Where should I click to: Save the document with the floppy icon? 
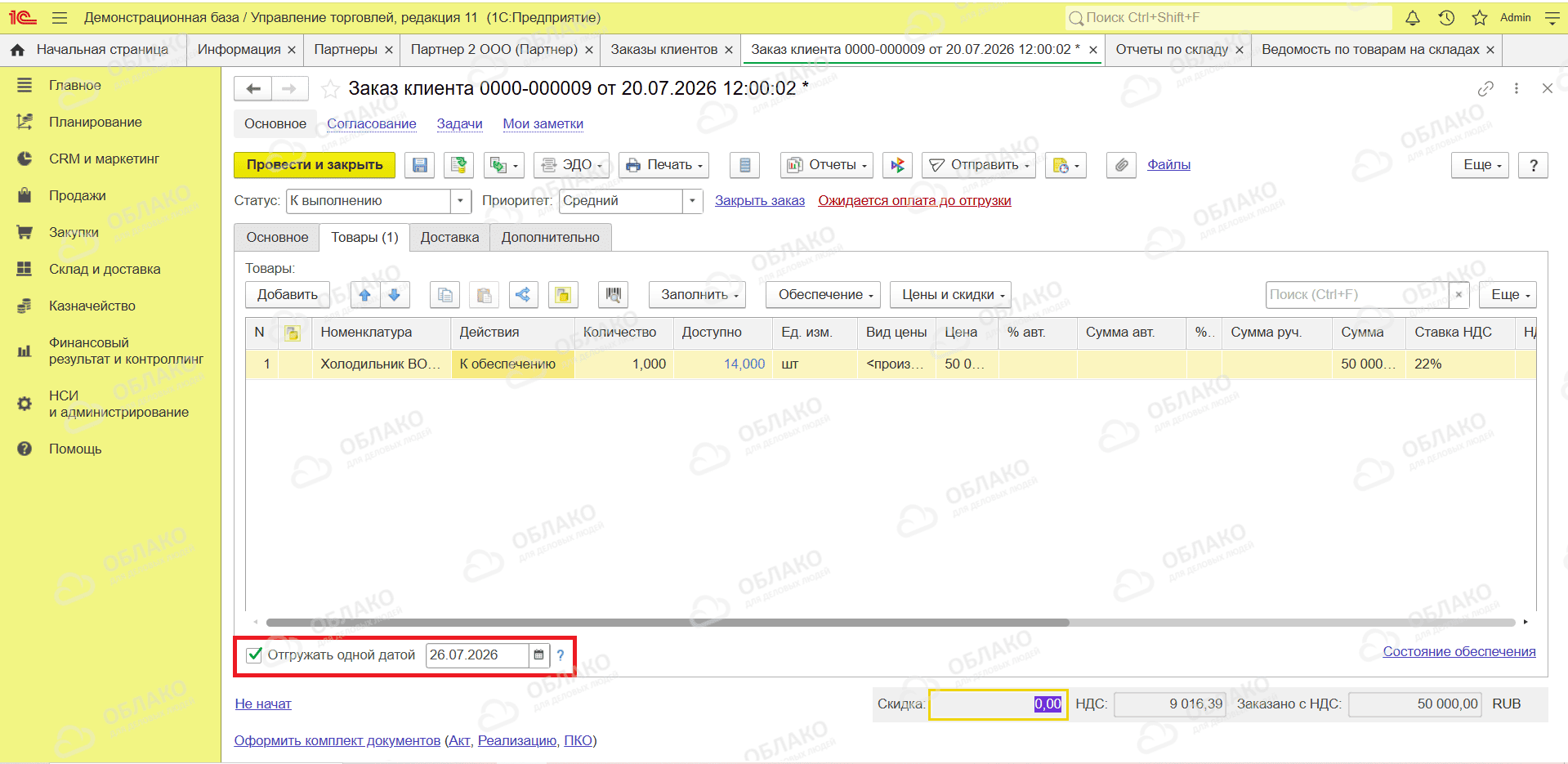(x=419, y=165)
